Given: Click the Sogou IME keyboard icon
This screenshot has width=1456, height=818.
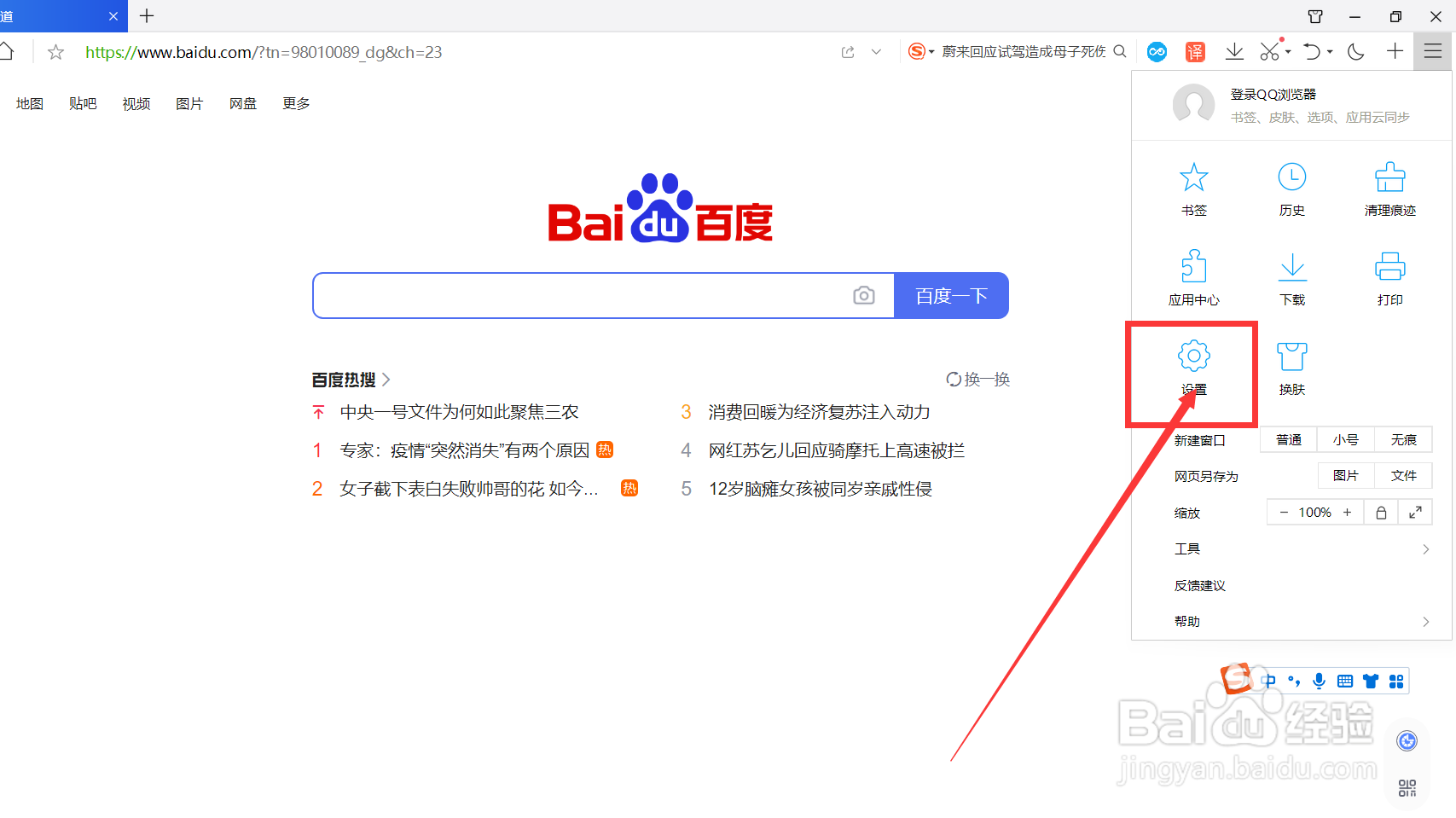Looking at the screenshot, I should click(1345, 681).
